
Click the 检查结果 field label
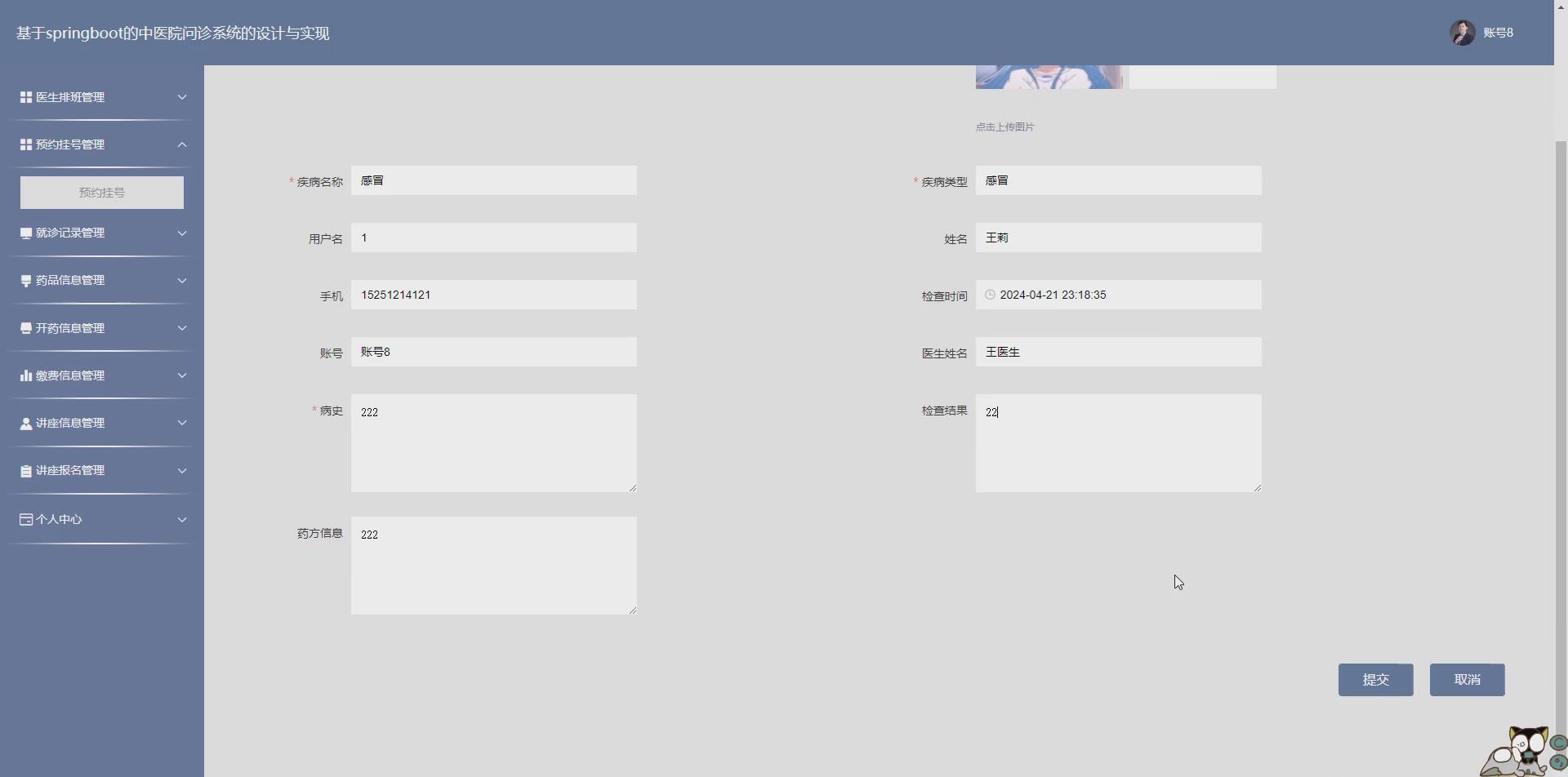pos(945,411)
